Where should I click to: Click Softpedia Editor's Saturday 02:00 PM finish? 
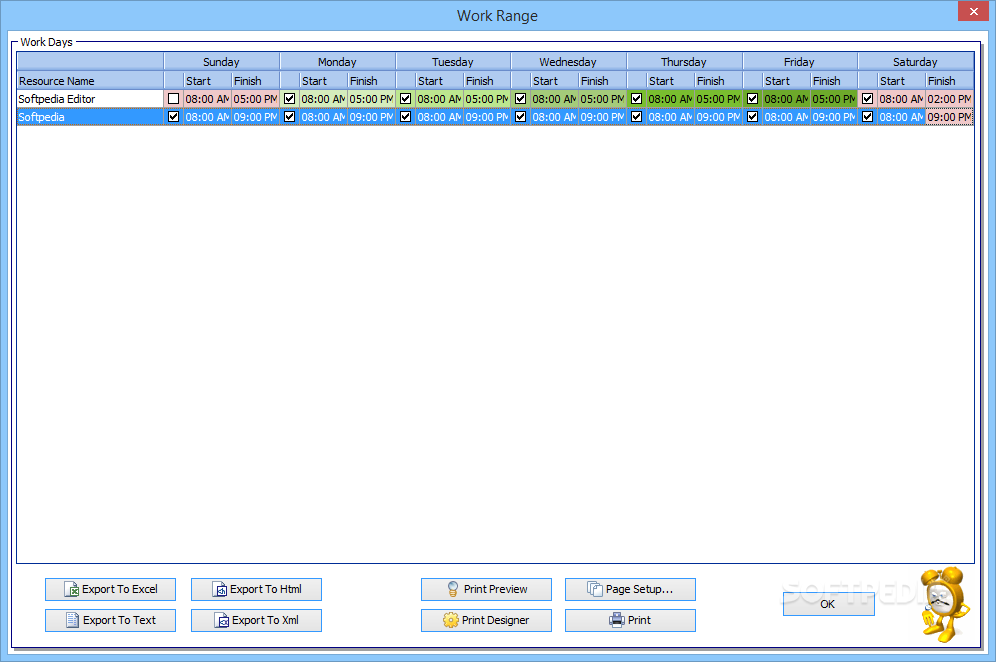pyautogui.click(x=949, y=99)
